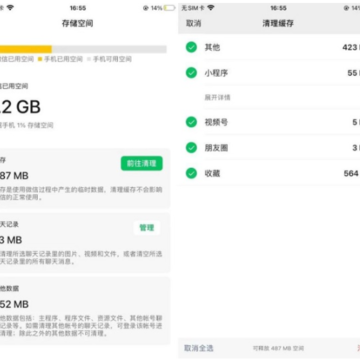Open 管理 for chat records

147,228
